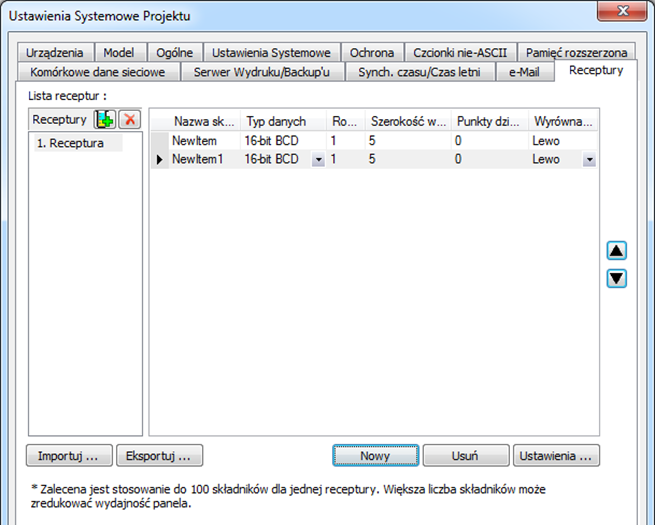655x525 pixels.
Task: Click the 16-bit BCD cell of NewItem
Action: [283, 141]
